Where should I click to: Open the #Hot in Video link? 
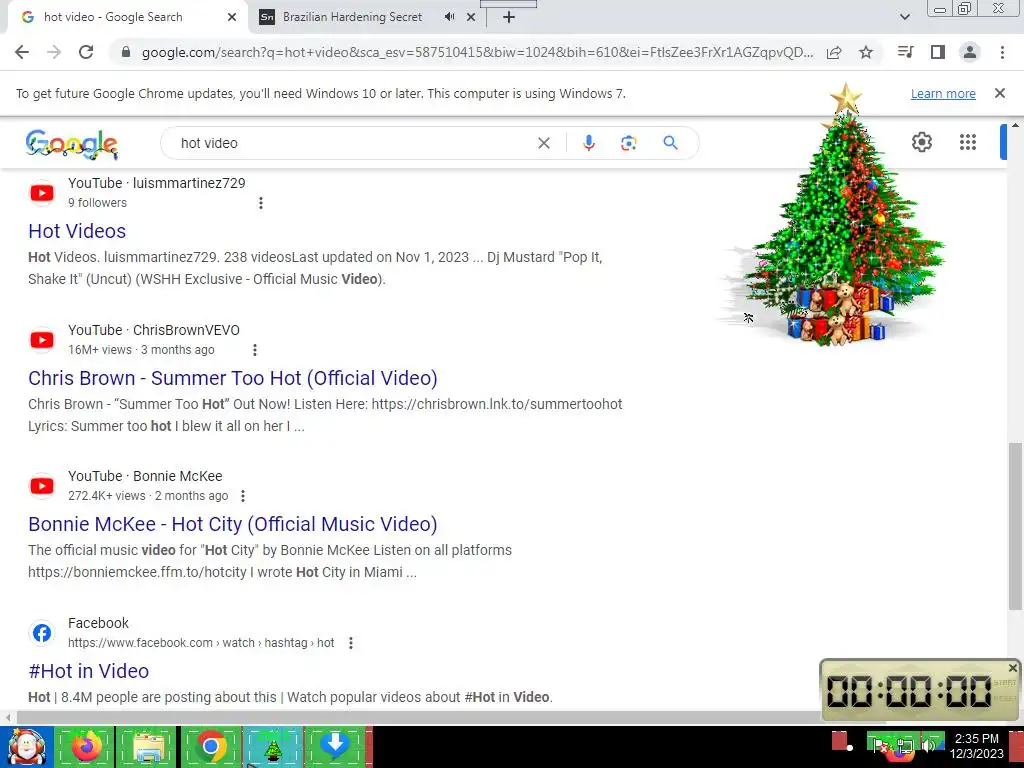click(89, 671)
